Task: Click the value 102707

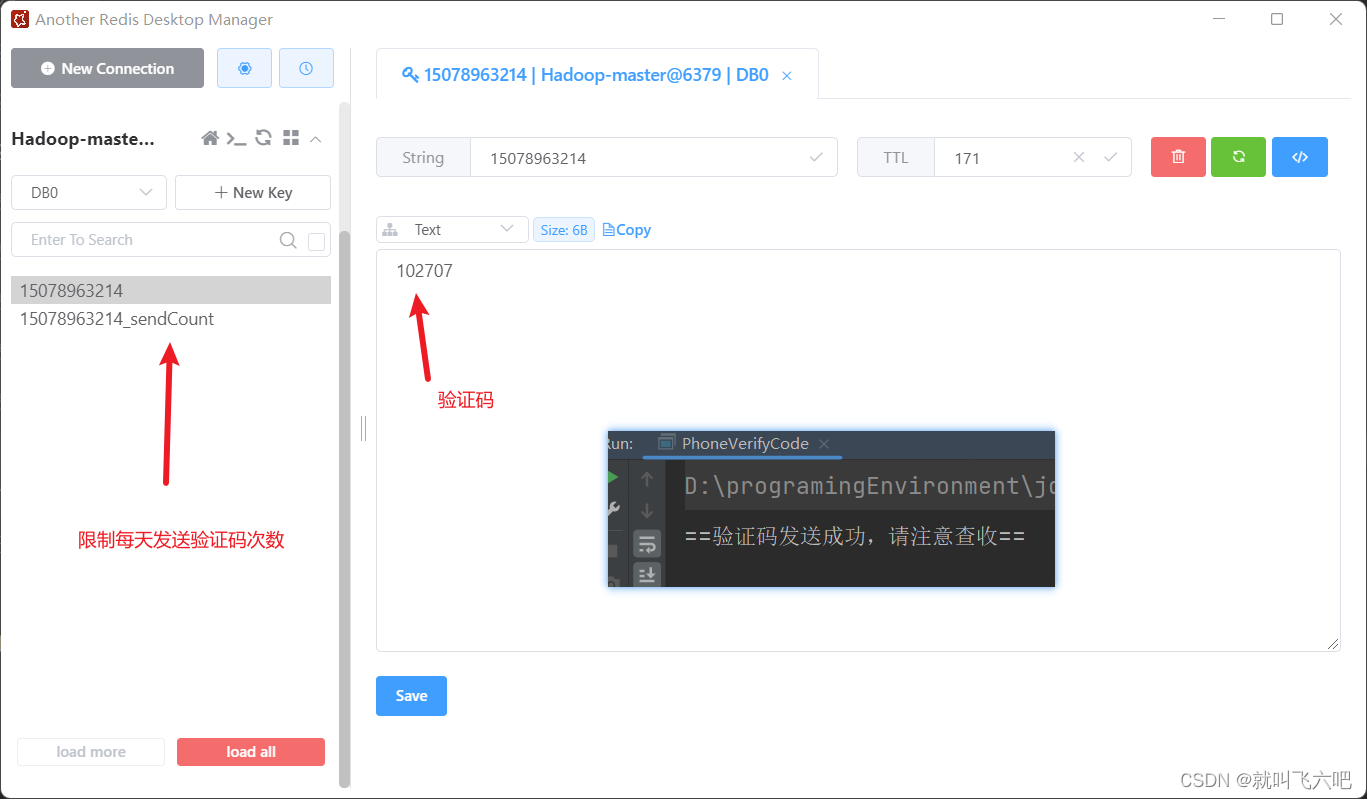Action: (x=424, y=271)
